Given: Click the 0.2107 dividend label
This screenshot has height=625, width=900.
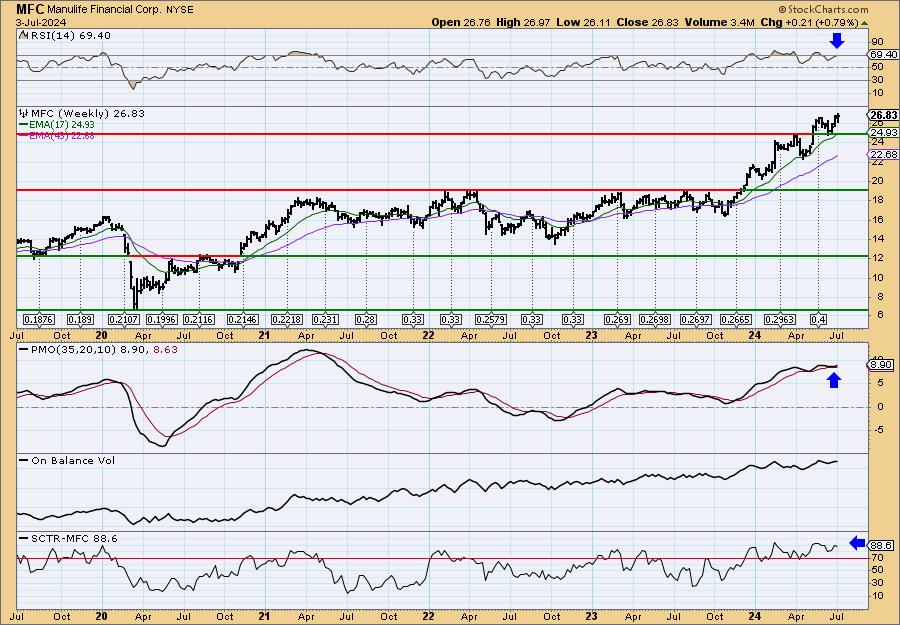Looking at the screenshot, I should 124,319.
